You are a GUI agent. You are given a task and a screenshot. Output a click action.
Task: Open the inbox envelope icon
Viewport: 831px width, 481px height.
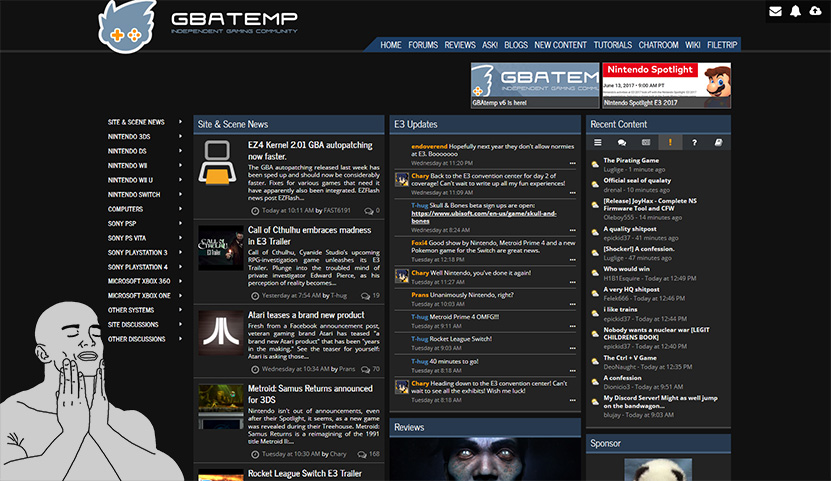click(x=775, y=11)
